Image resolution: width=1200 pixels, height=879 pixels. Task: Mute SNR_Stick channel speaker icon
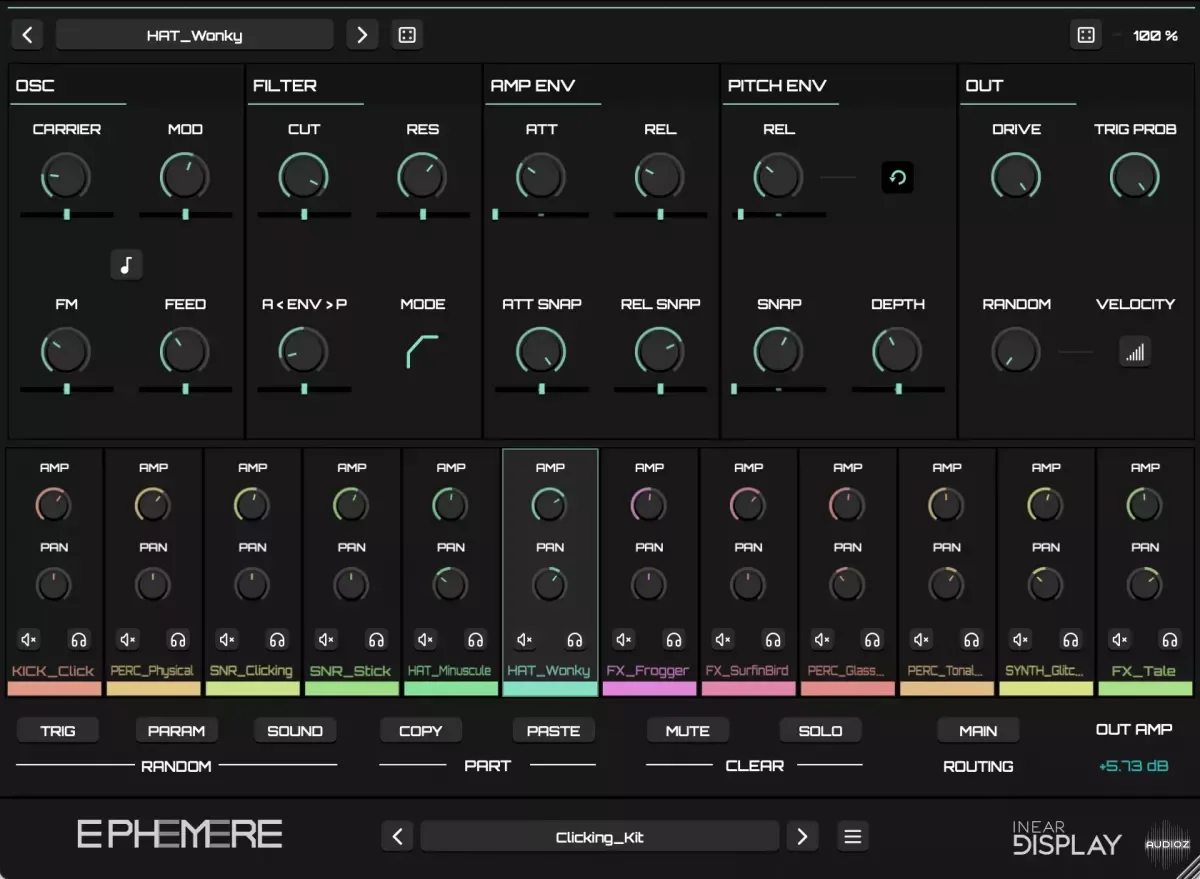(326, 640)
